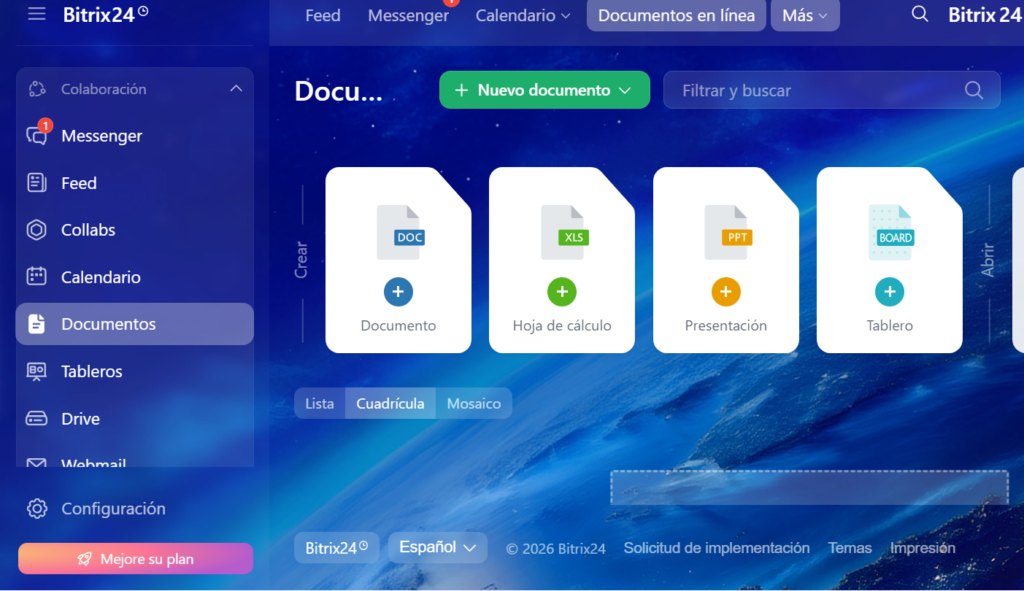Expand the Más menu
Viewport: 1024px width, 591px height.
click(804, 16)
